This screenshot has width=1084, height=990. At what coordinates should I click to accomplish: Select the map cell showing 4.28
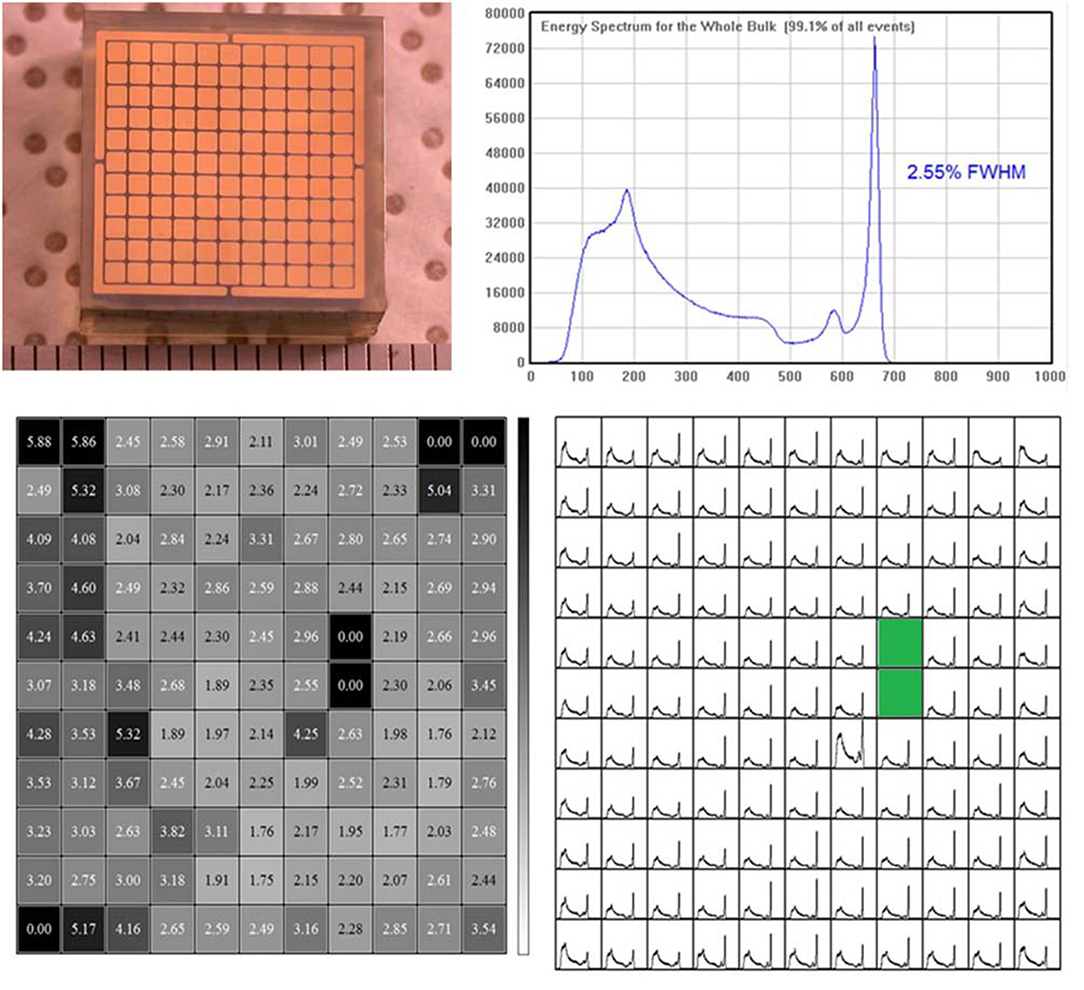click(x=39, y=734)
